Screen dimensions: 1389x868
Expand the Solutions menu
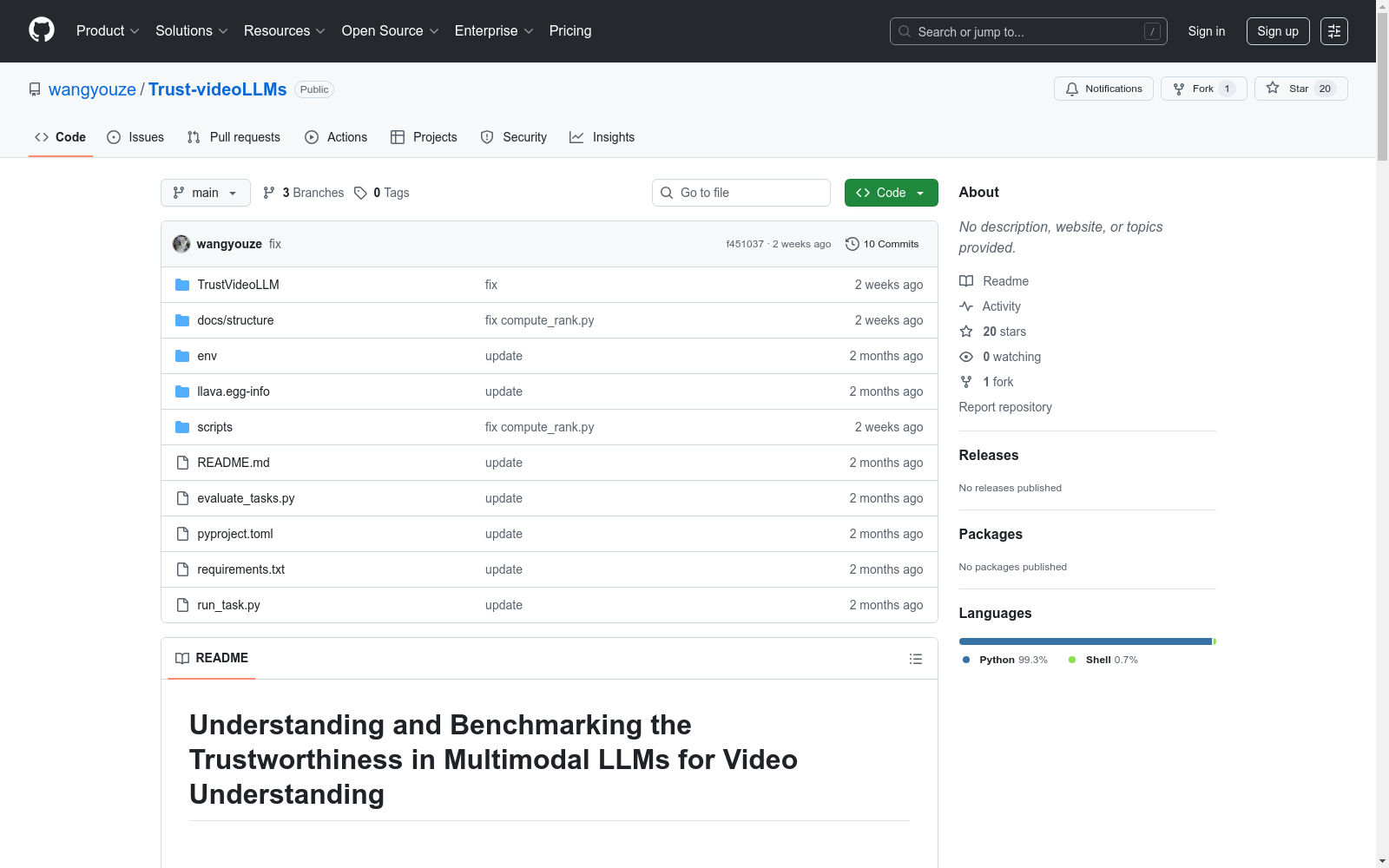[192, 31]
